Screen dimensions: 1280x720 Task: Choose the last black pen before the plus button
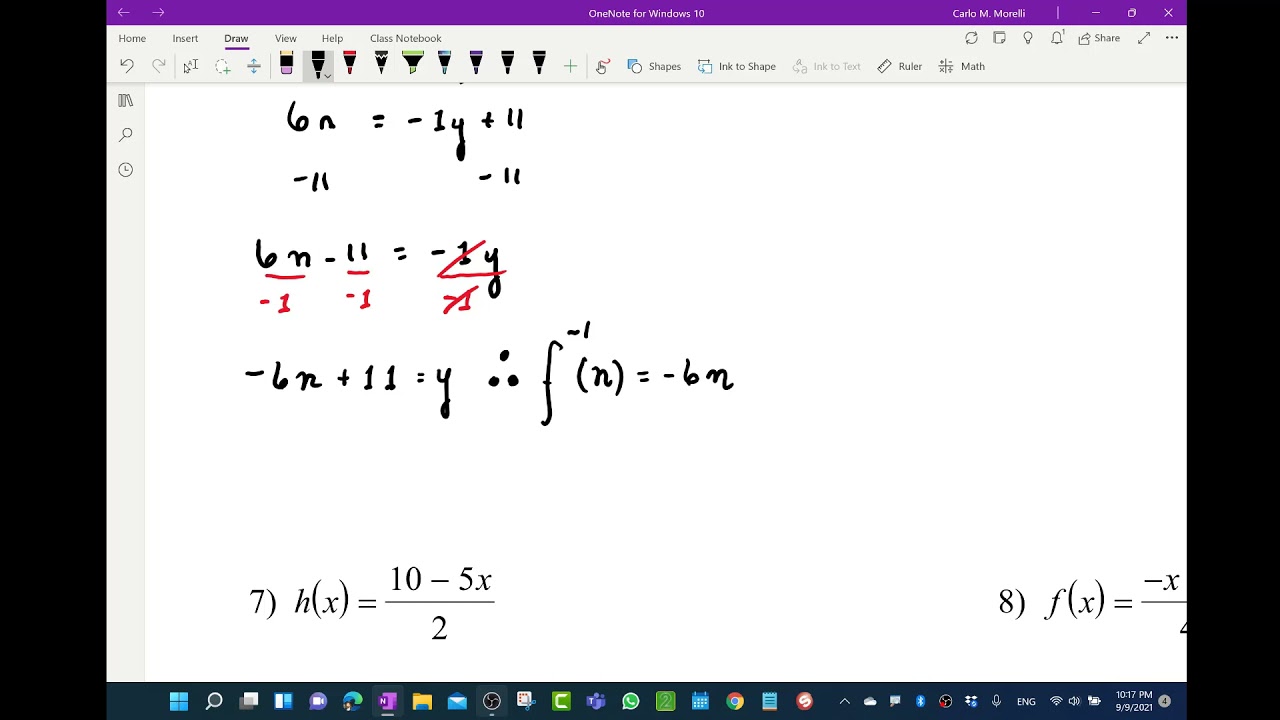539,65
